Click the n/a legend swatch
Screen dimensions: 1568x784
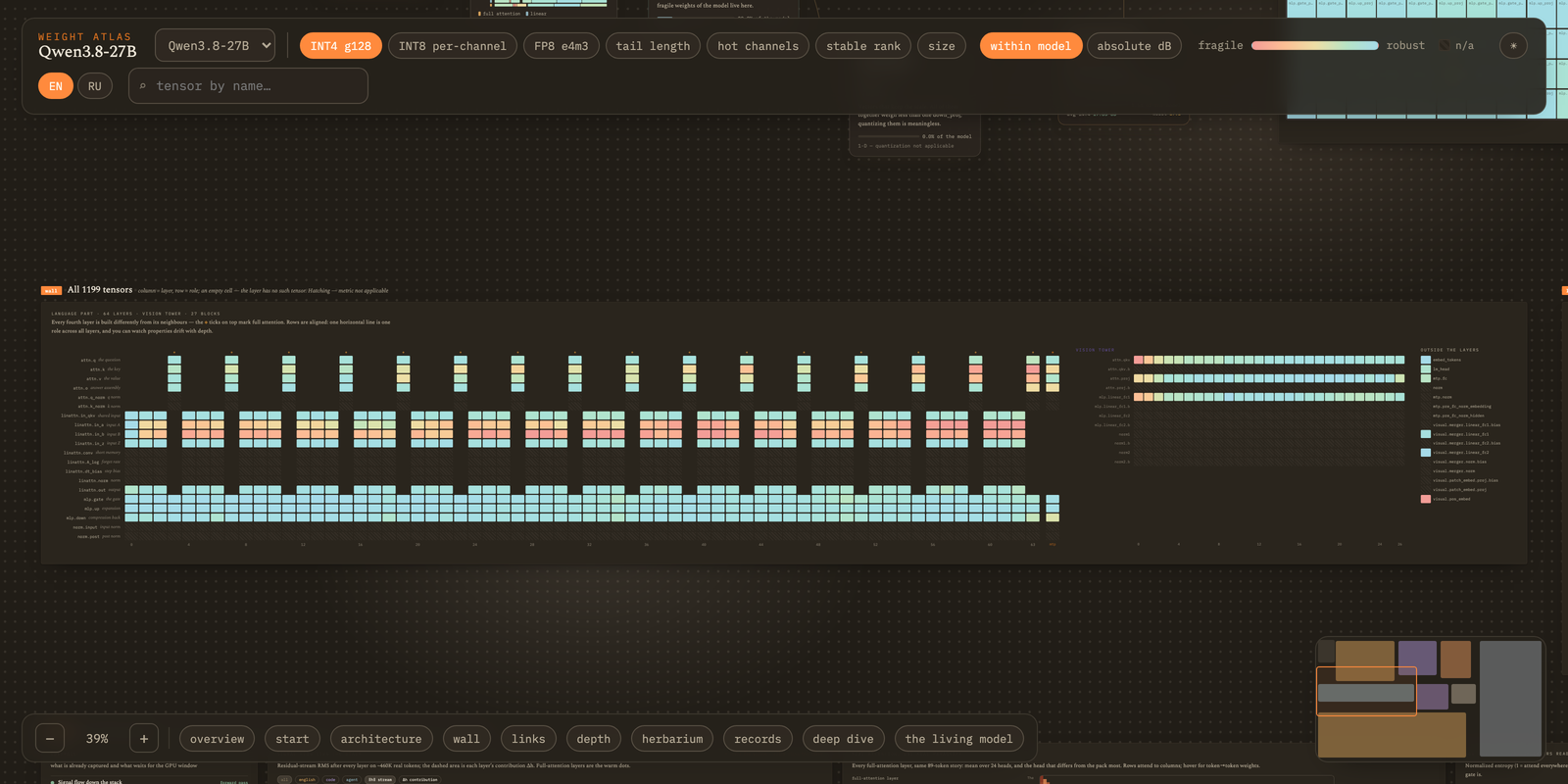[1445, 46]
